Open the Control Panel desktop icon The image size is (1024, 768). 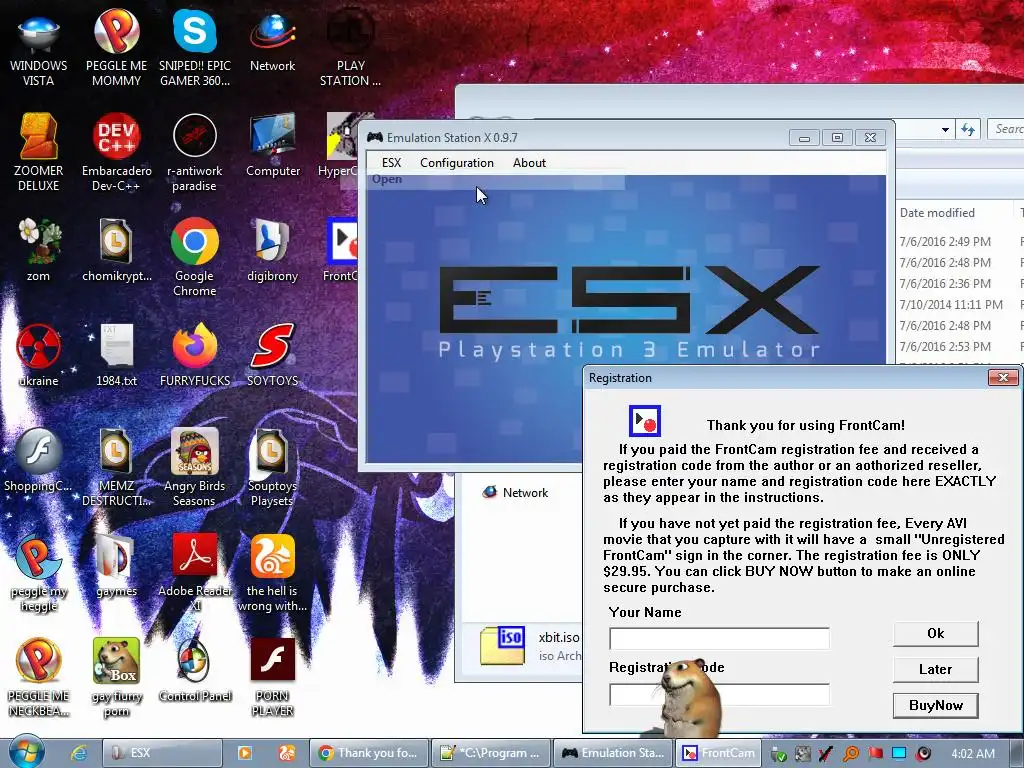coord(195,671)
